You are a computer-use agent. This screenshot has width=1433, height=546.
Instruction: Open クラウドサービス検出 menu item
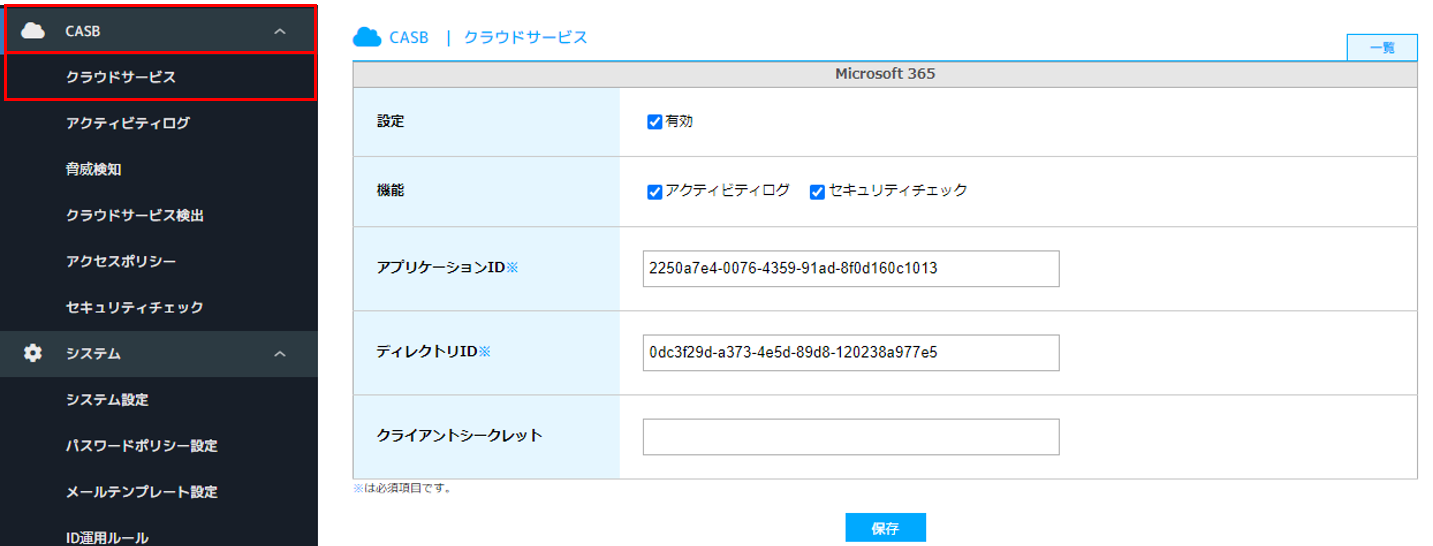coord(135,215)
